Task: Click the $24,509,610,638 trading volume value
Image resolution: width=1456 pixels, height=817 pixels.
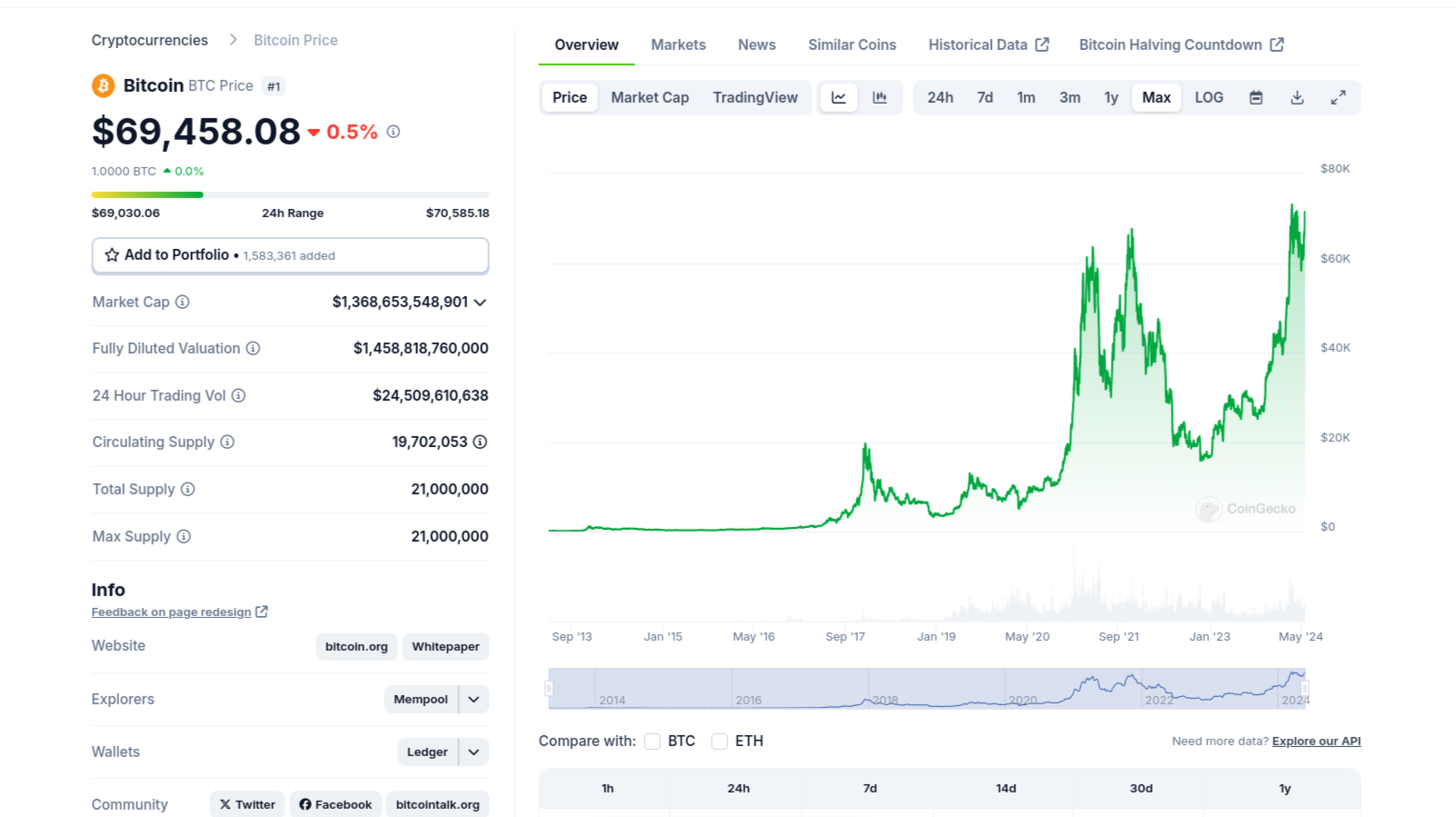Action: (x=431, y=395)
